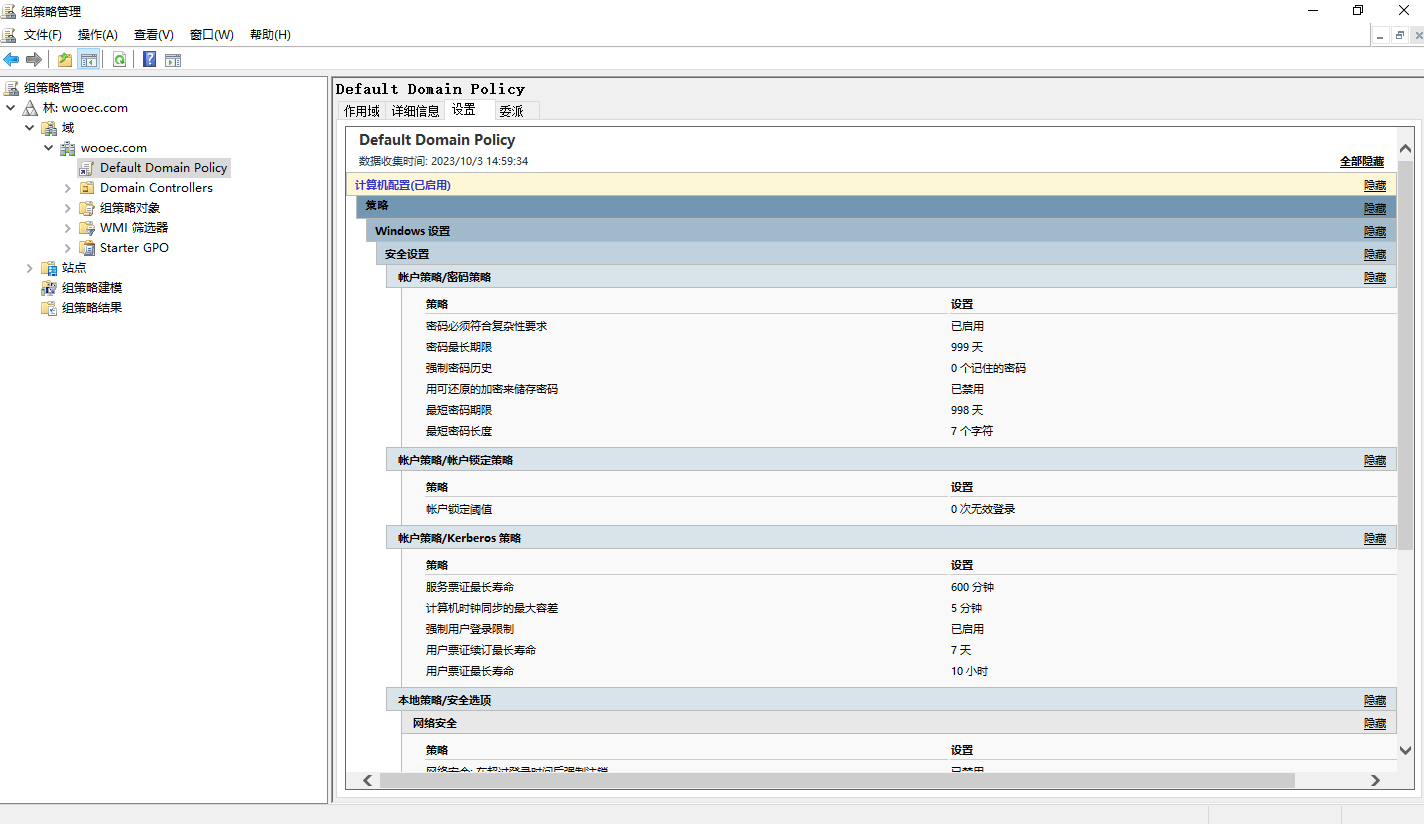Toggle the show/hide console tree toolbar icon
This screenshot has height=824, width=1424.
(x=89, y=59)
